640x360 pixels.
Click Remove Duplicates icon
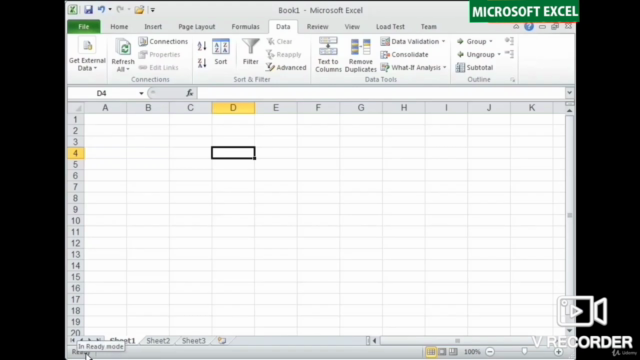(x=360, y=47)
